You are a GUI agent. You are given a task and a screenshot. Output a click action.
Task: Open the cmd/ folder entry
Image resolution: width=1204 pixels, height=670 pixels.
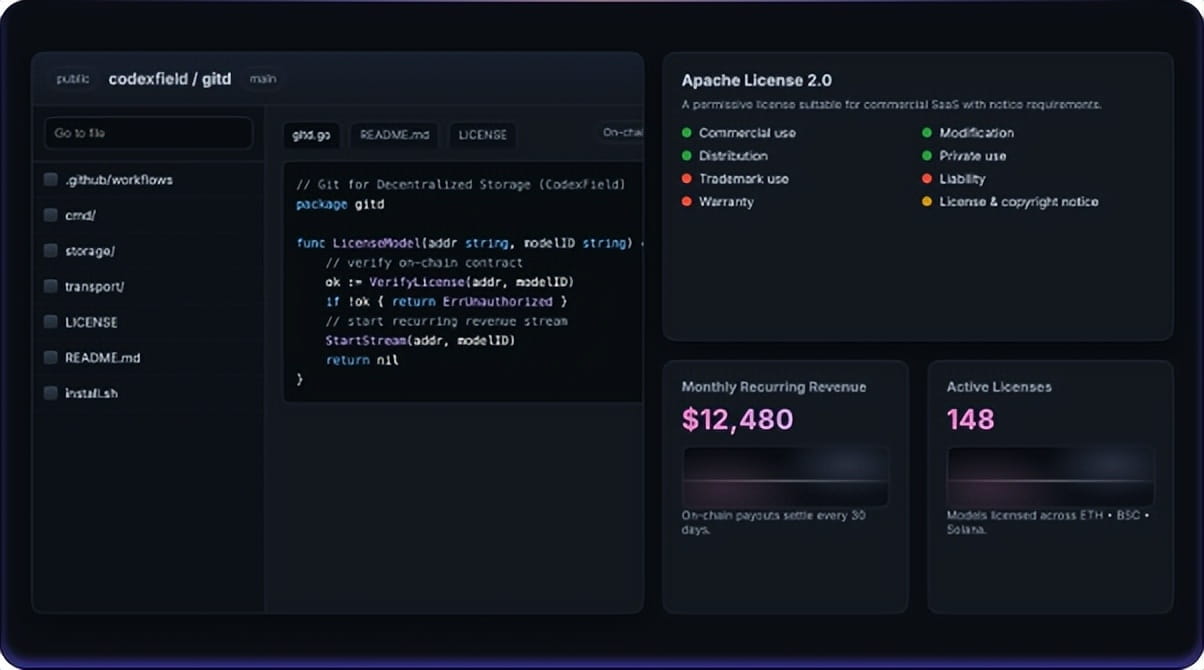(80, 215)
